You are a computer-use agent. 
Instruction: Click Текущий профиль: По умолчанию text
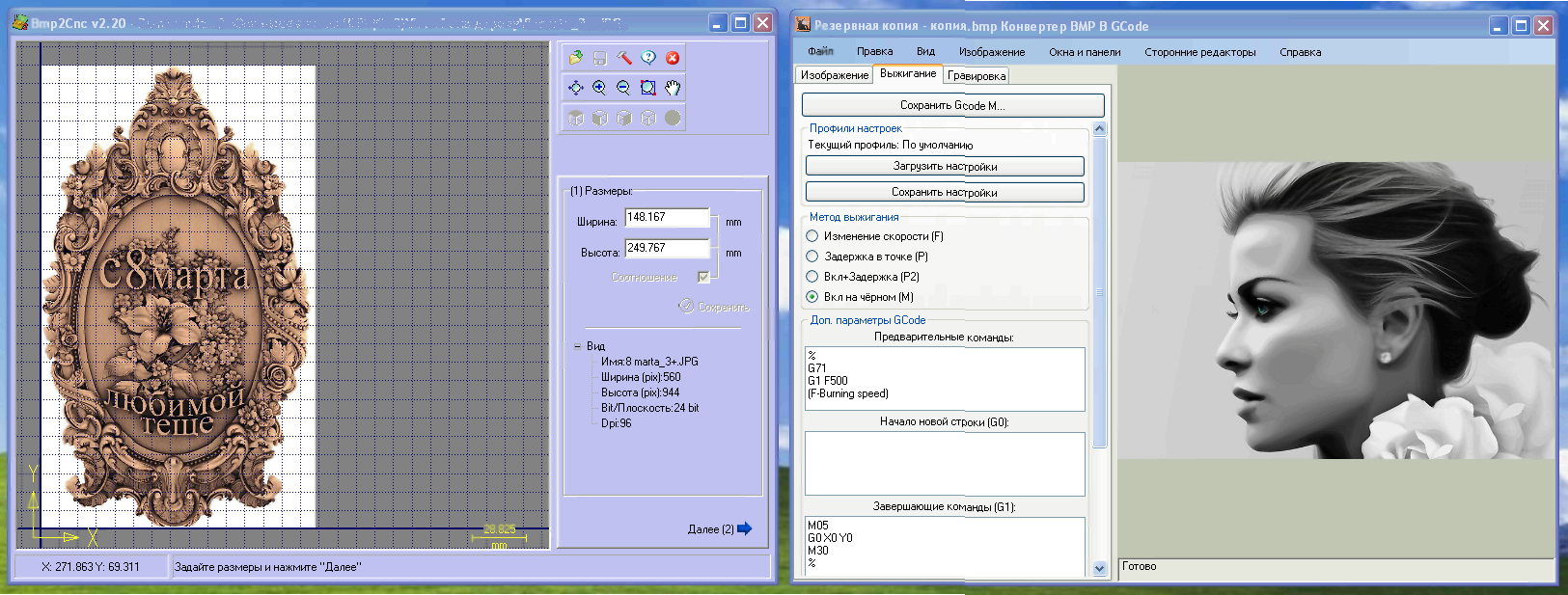tap(890, 145)
